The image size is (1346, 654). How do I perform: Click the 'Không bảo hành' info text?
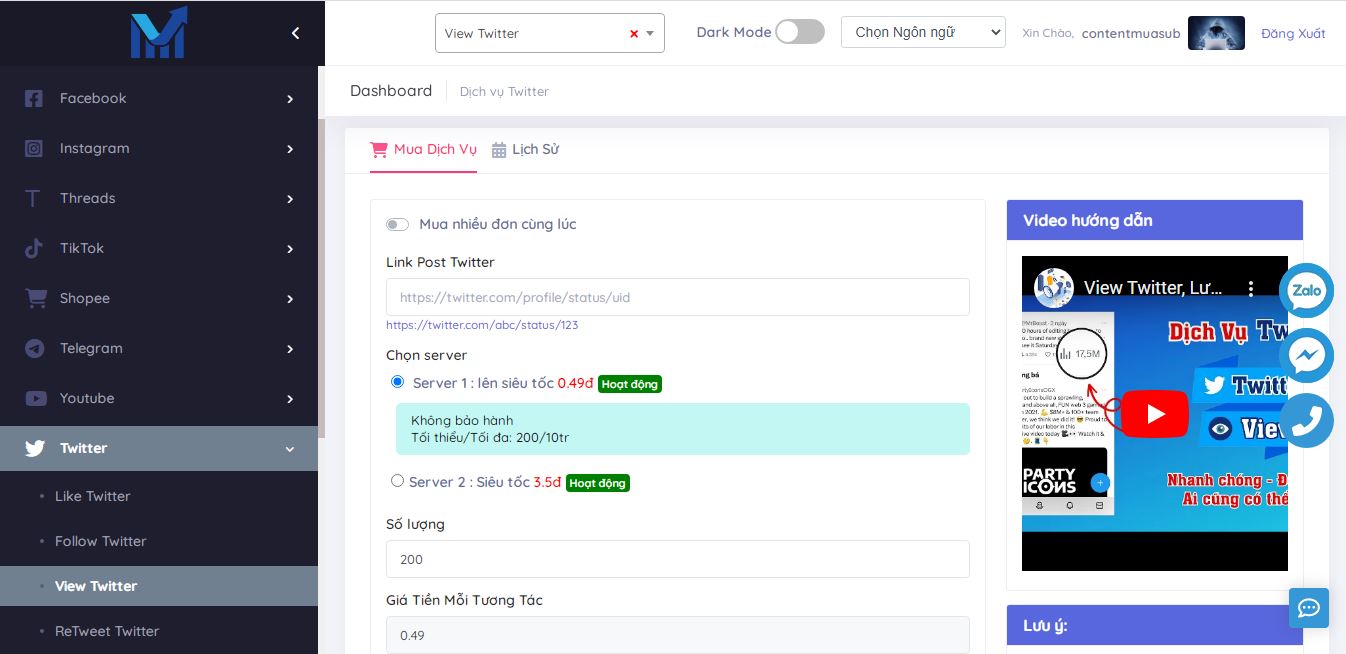tap(462, 420)
